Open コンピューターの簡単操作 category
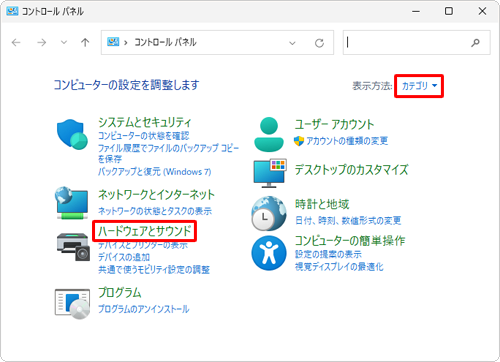This screenshot has width=500, height=362. tap(350, 240)
